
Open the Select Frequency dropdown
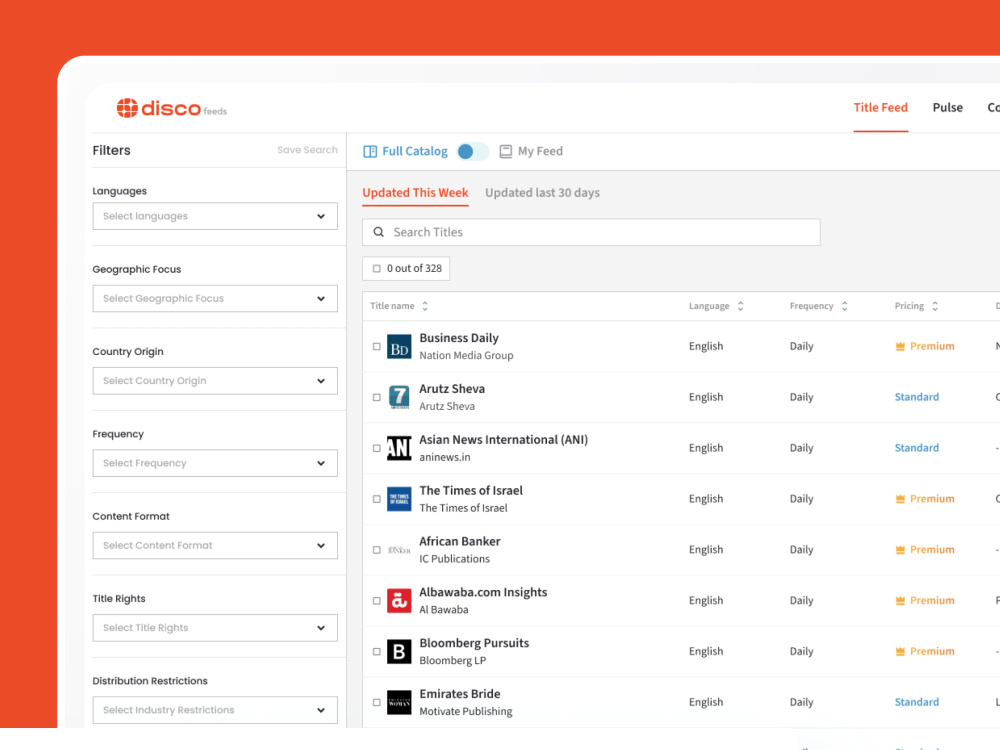point(215,463)
